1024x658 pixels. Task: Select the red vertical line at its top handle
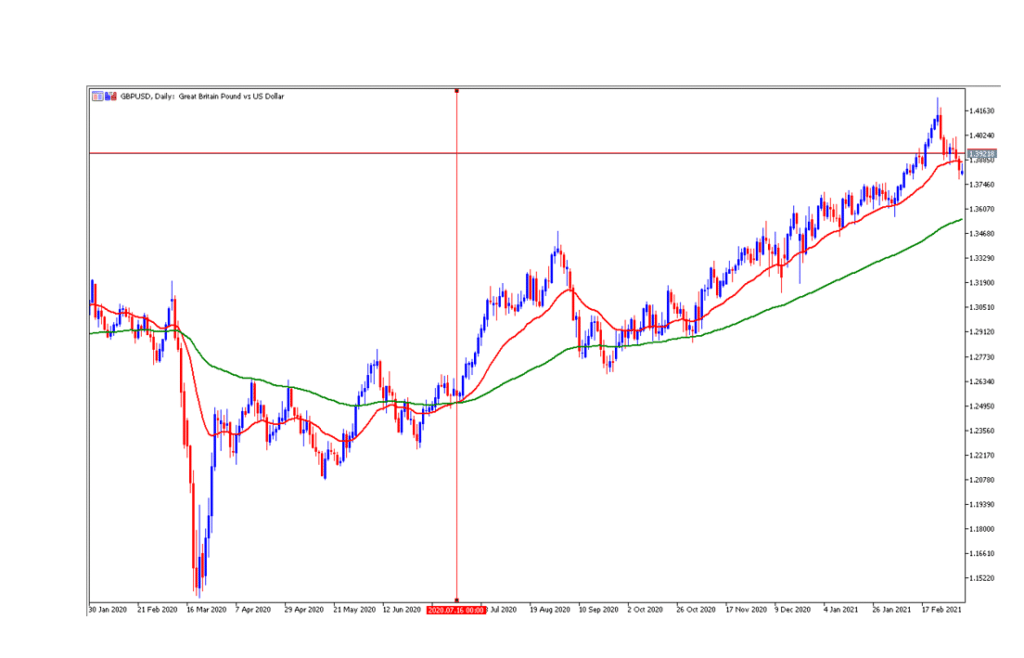[x=457, y=91]
